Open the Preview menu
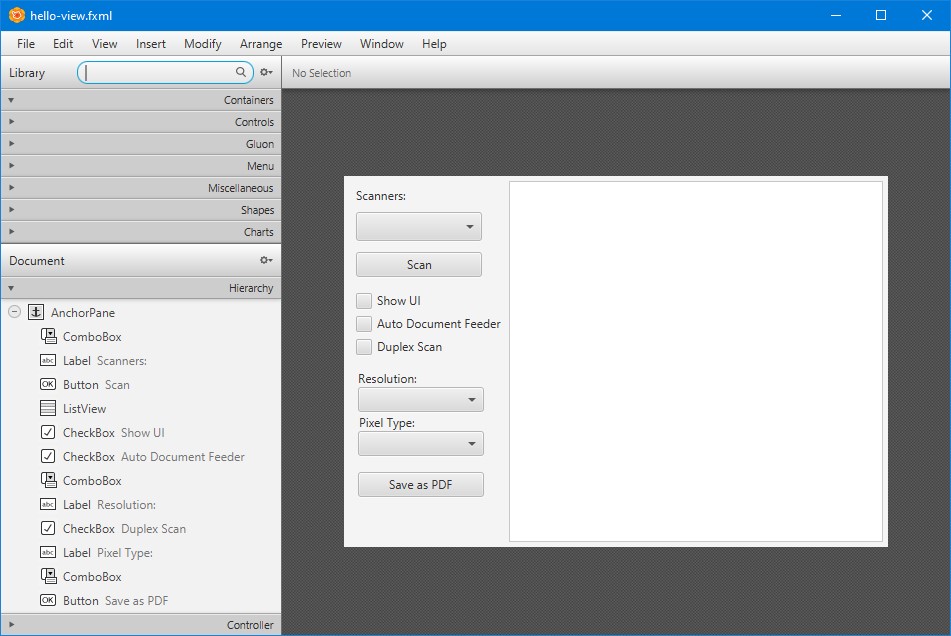 click(321, 44)
